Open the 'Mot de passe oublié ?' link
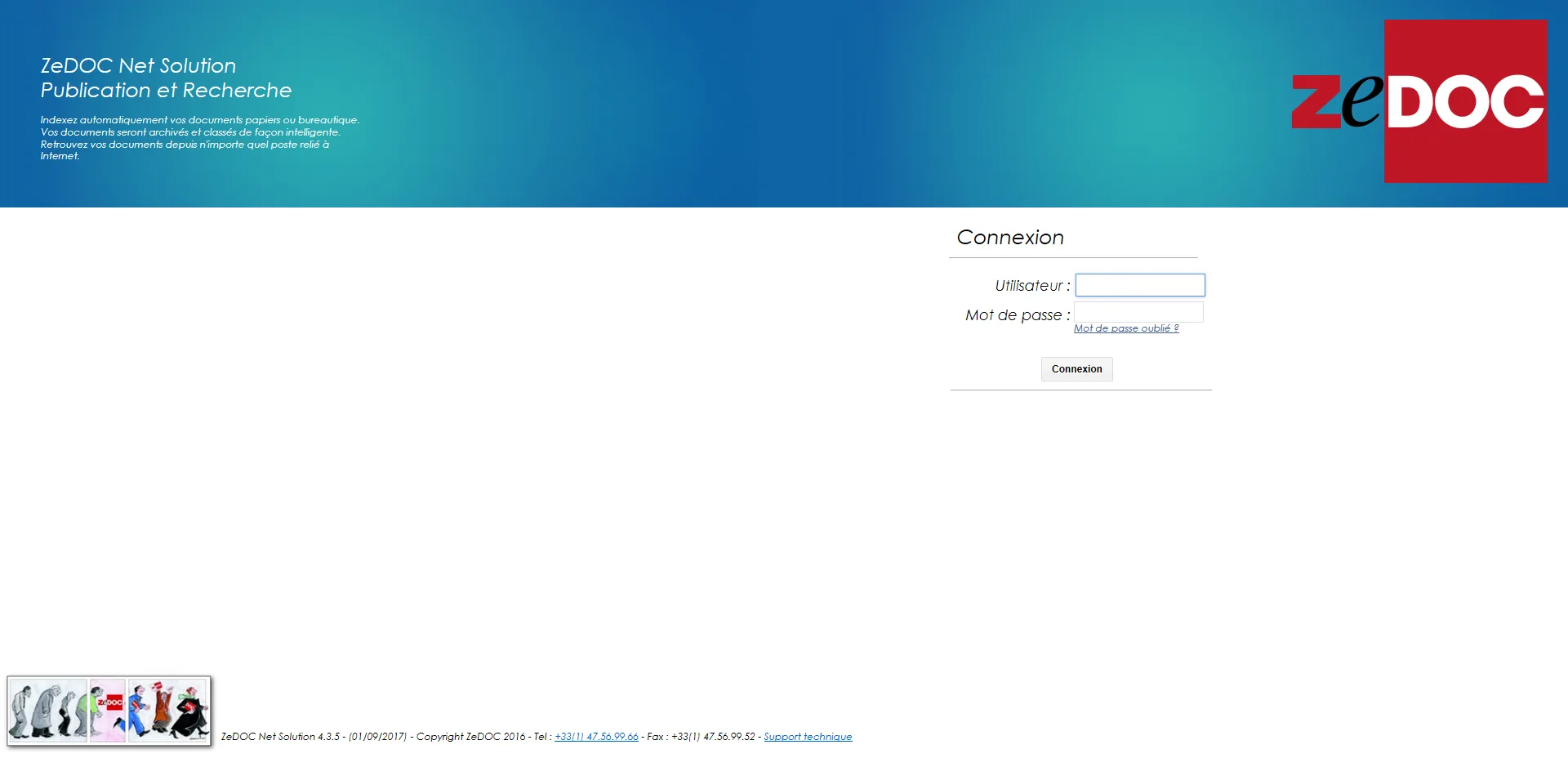The width and height of the screenshot is (1568, 758). coord(1126,328)
